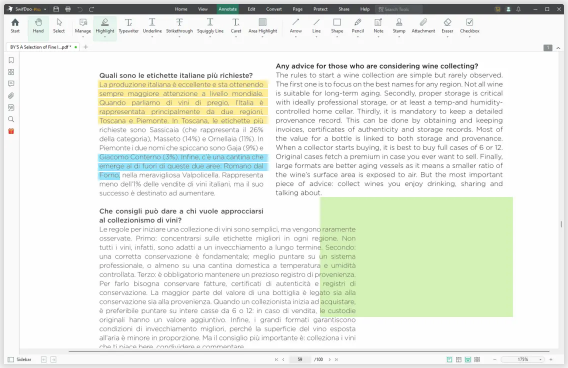Click the Pencil drawing tool
568x368 pixels.
tap(358, 26)
